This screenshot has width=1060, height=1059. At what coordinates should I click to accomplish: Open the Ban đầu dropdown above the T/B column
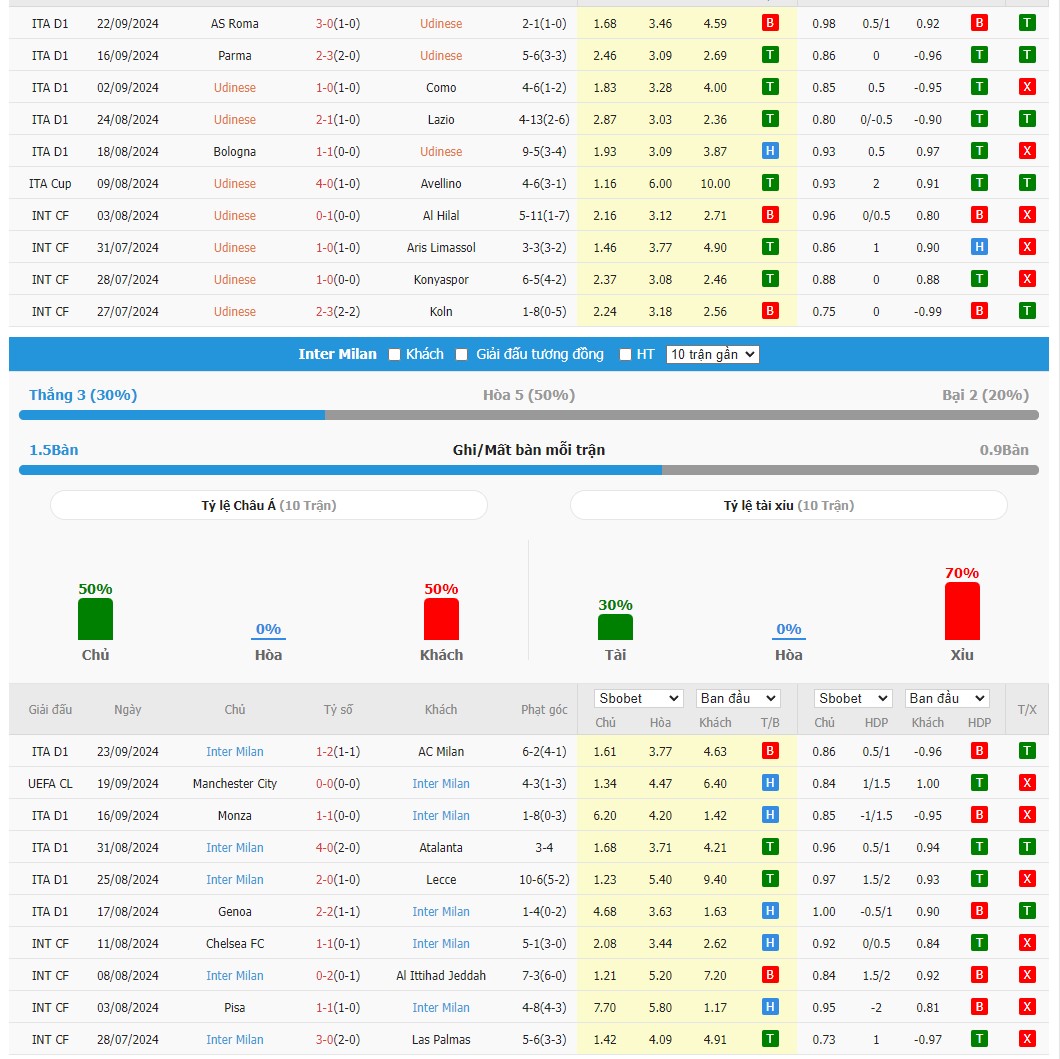[738, 698]
